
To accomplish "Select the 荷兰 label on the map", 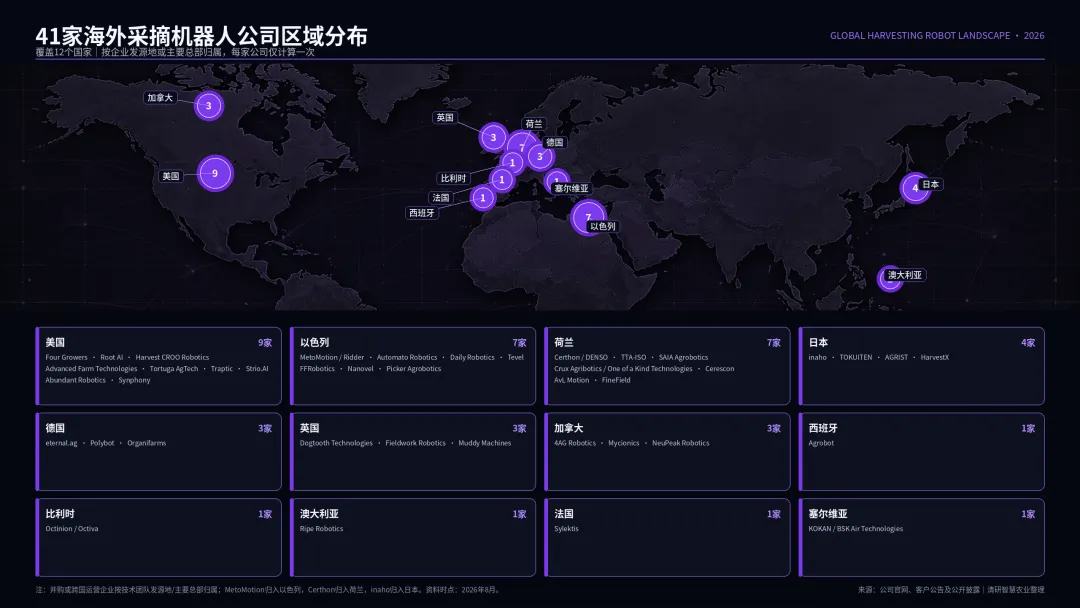I will pos(534,124).
